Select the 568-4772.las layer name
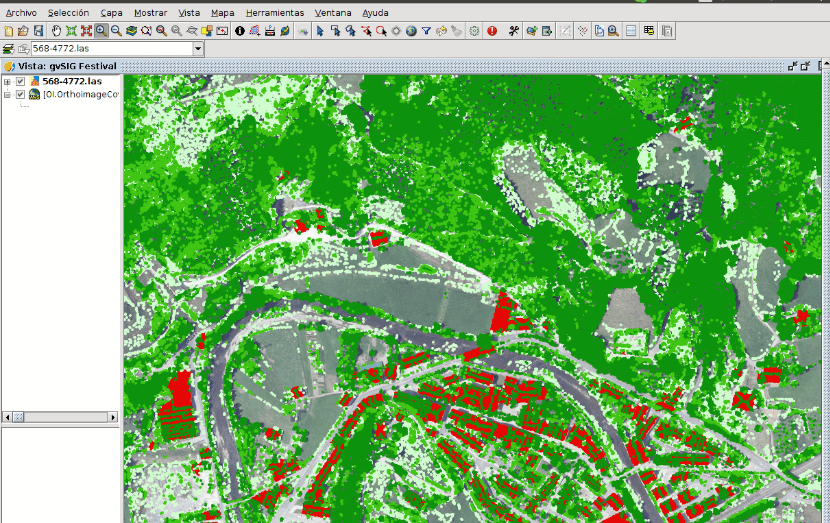Image resolution: width=830 pixels, height=523 pixels. tap(72, 81)
